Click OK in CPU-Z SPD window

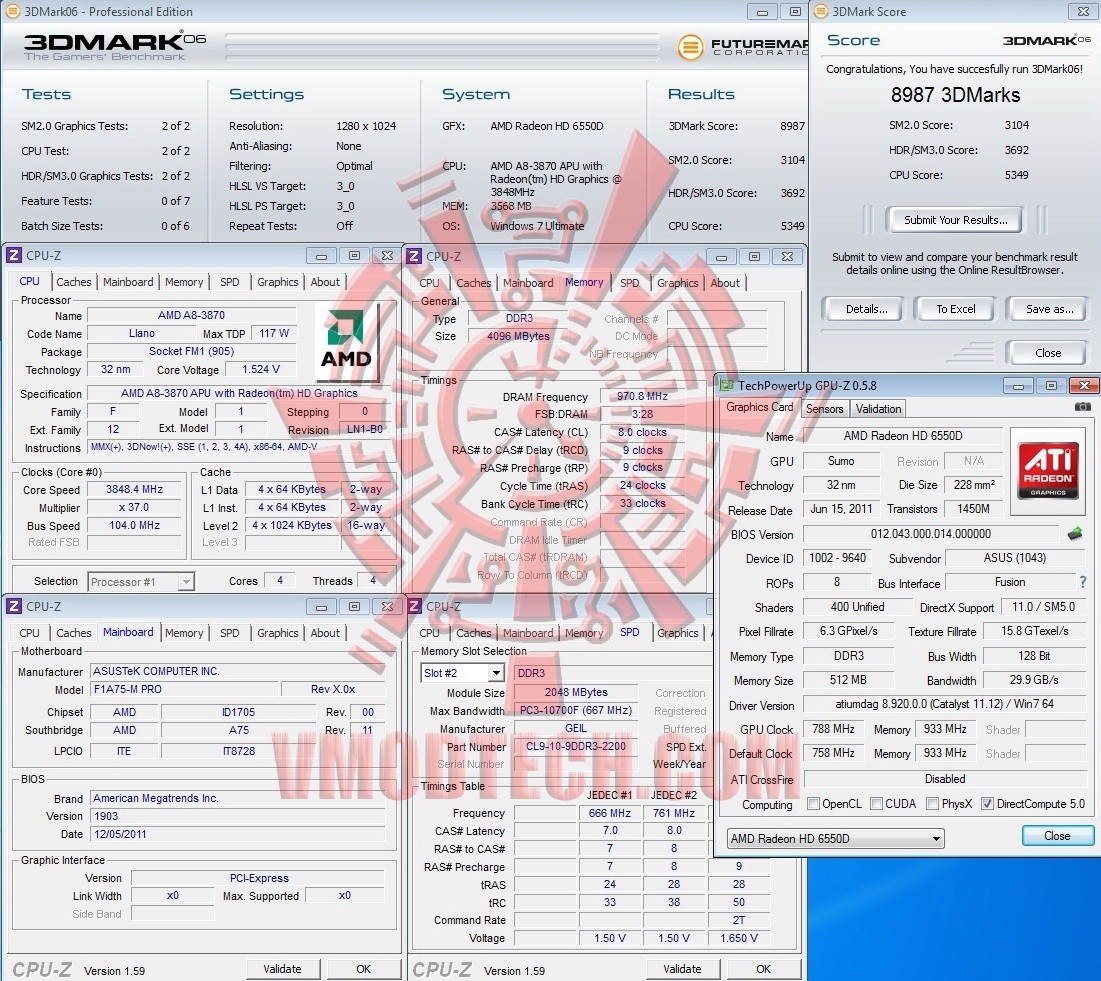[x=763, y=969]
